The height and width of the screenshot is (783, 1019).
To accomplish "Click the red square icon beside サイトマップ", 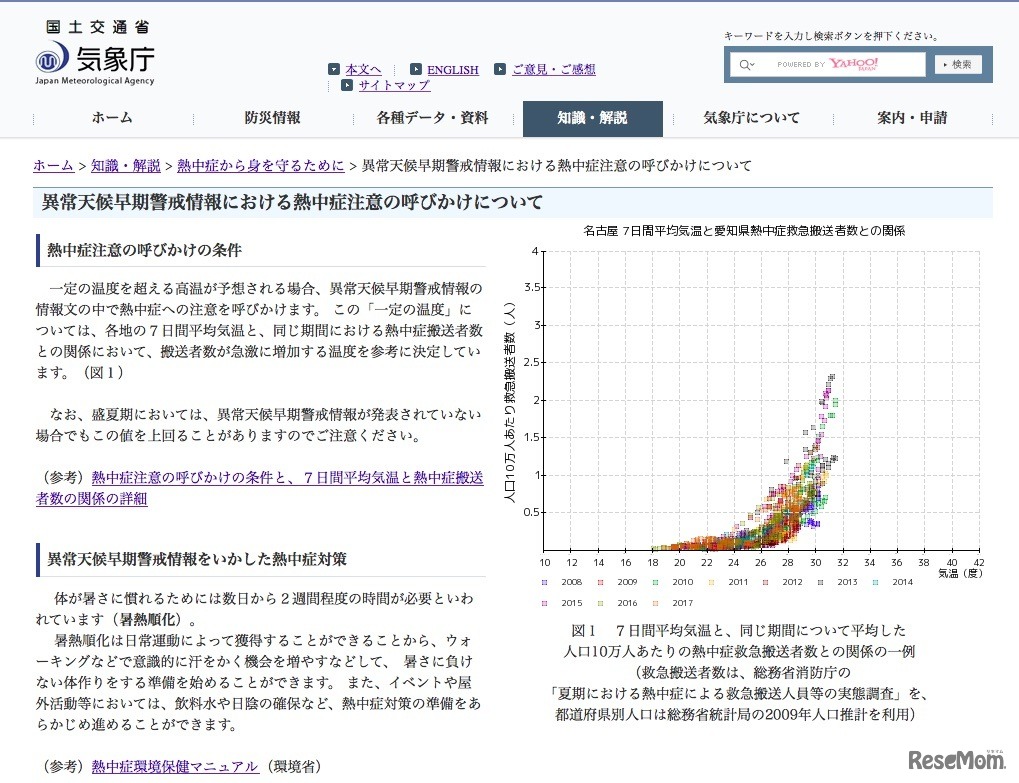I will [346, 85].
